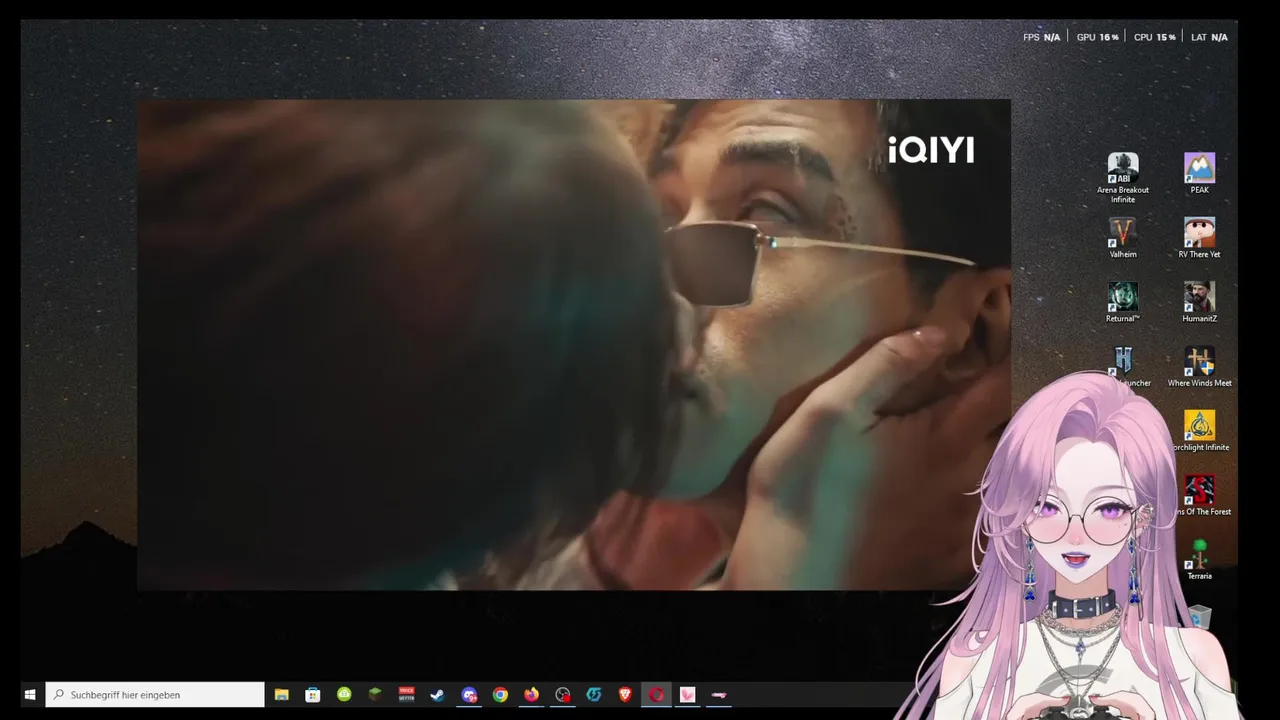Click the iQIYI video playing area
This screenshot has width=1280, height=720.
573,344
